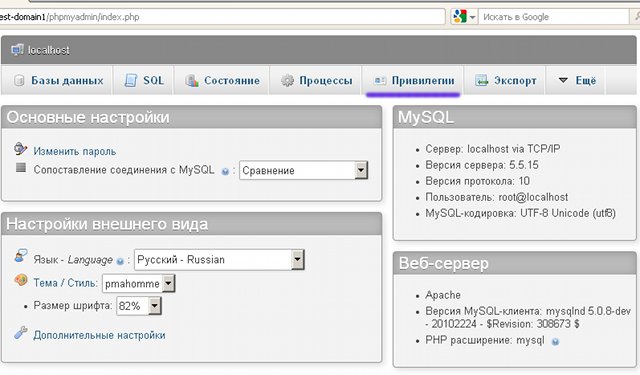The image size is (640, 375).
Task: Click the localhost server icon
Action: click(17, 50)
